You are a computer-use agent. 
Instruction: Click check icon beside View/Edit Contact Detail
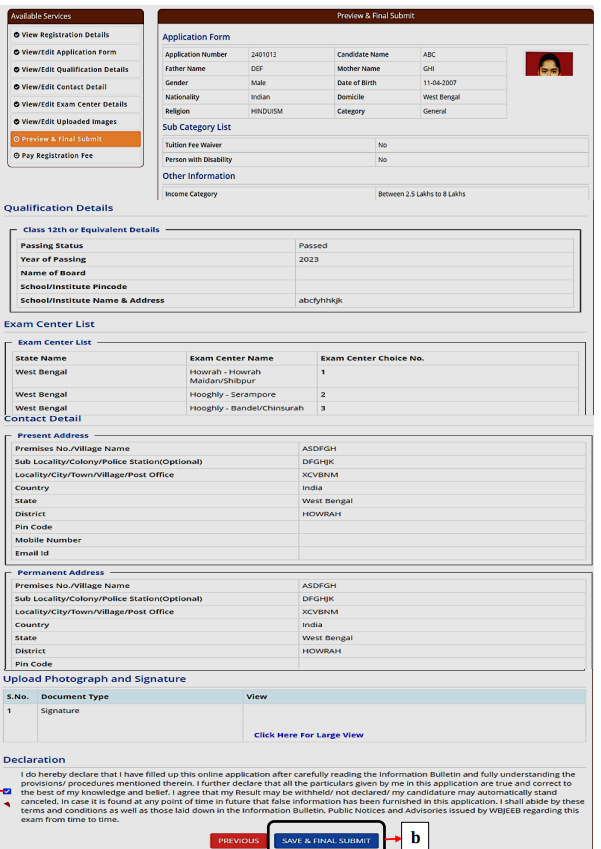15,87
